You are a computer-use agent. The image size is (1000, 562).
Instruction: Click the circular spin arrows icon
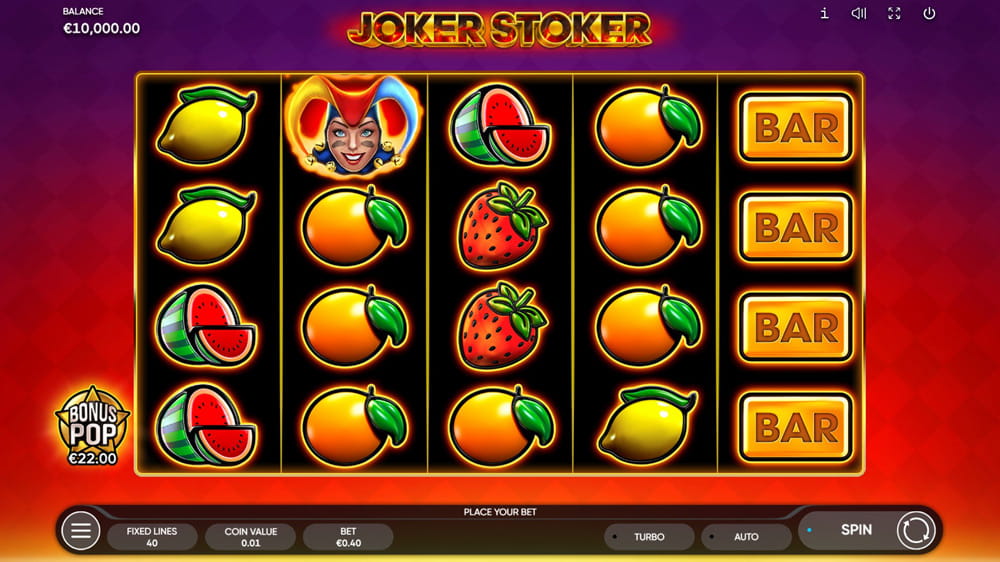[916, 530]
